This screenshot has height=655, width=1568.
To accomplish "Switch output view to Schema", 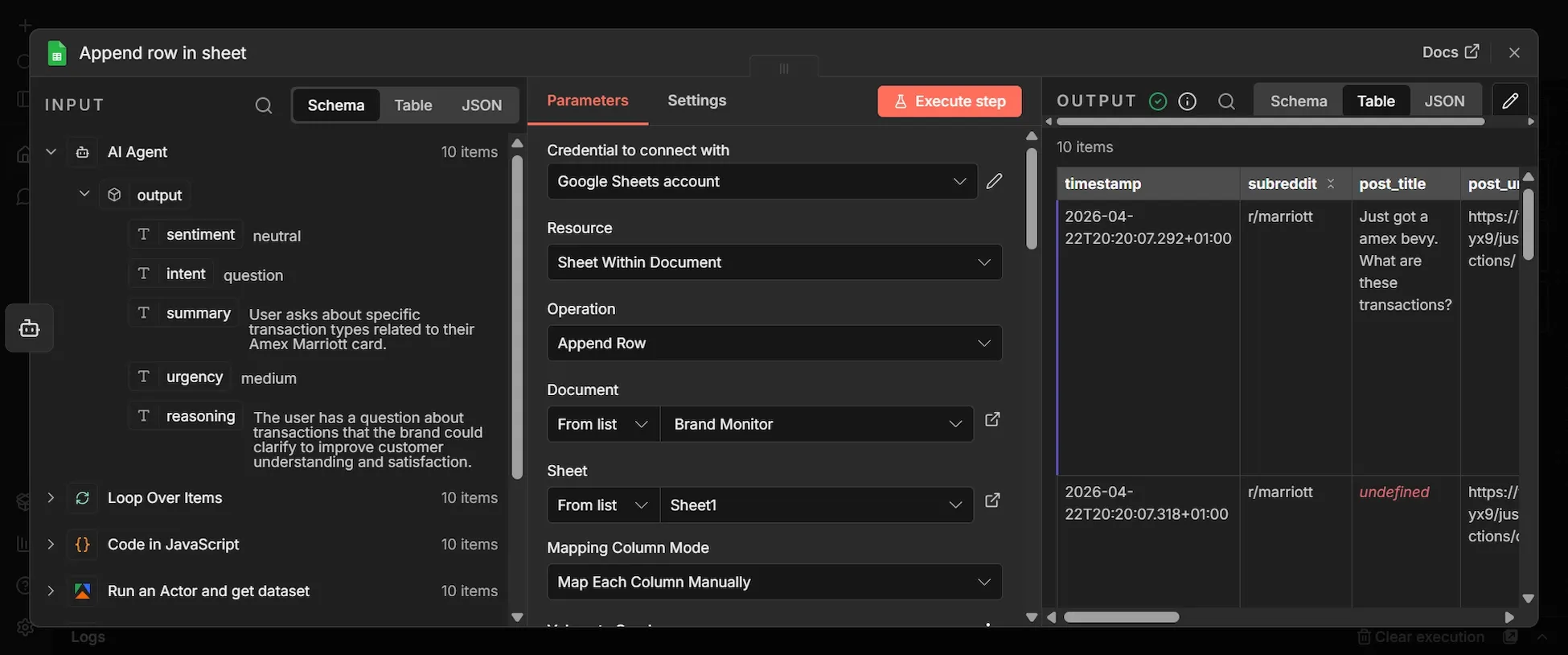I will click(1299, 101).
